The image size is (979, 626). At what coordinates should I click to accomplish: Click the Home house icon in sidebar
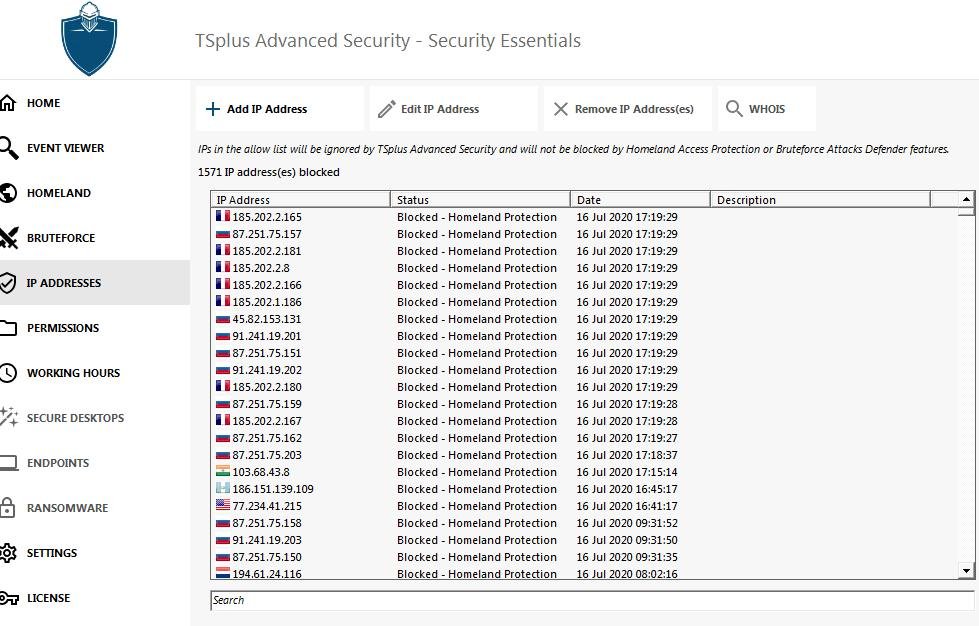point(7,103)
